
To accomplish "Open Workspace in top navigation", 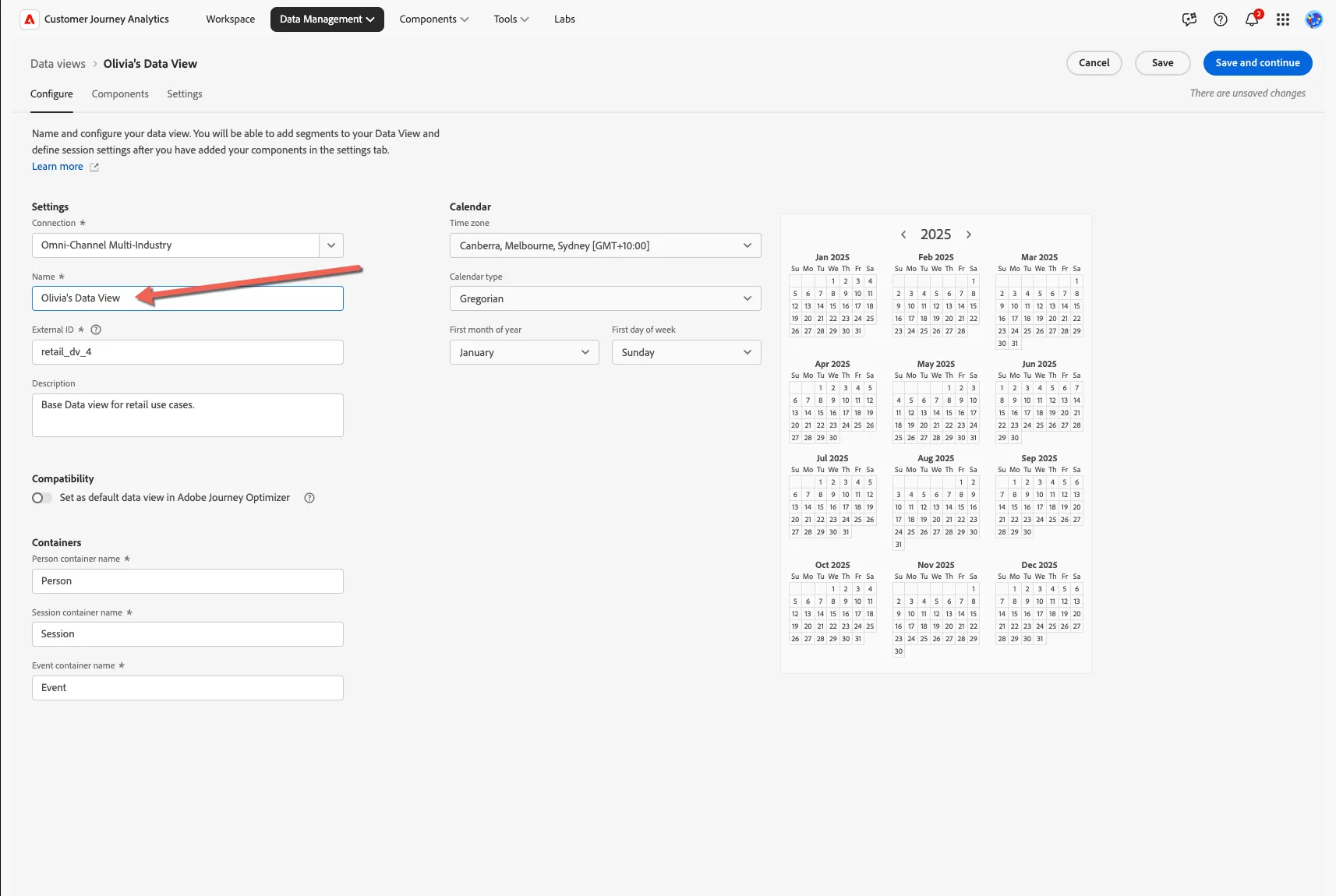I will (231, 19).
